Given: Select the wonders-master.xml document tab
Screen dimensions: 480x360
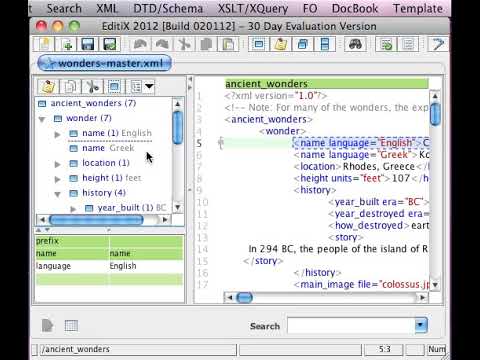Looking at the screenshot, I should pos(105,63).
